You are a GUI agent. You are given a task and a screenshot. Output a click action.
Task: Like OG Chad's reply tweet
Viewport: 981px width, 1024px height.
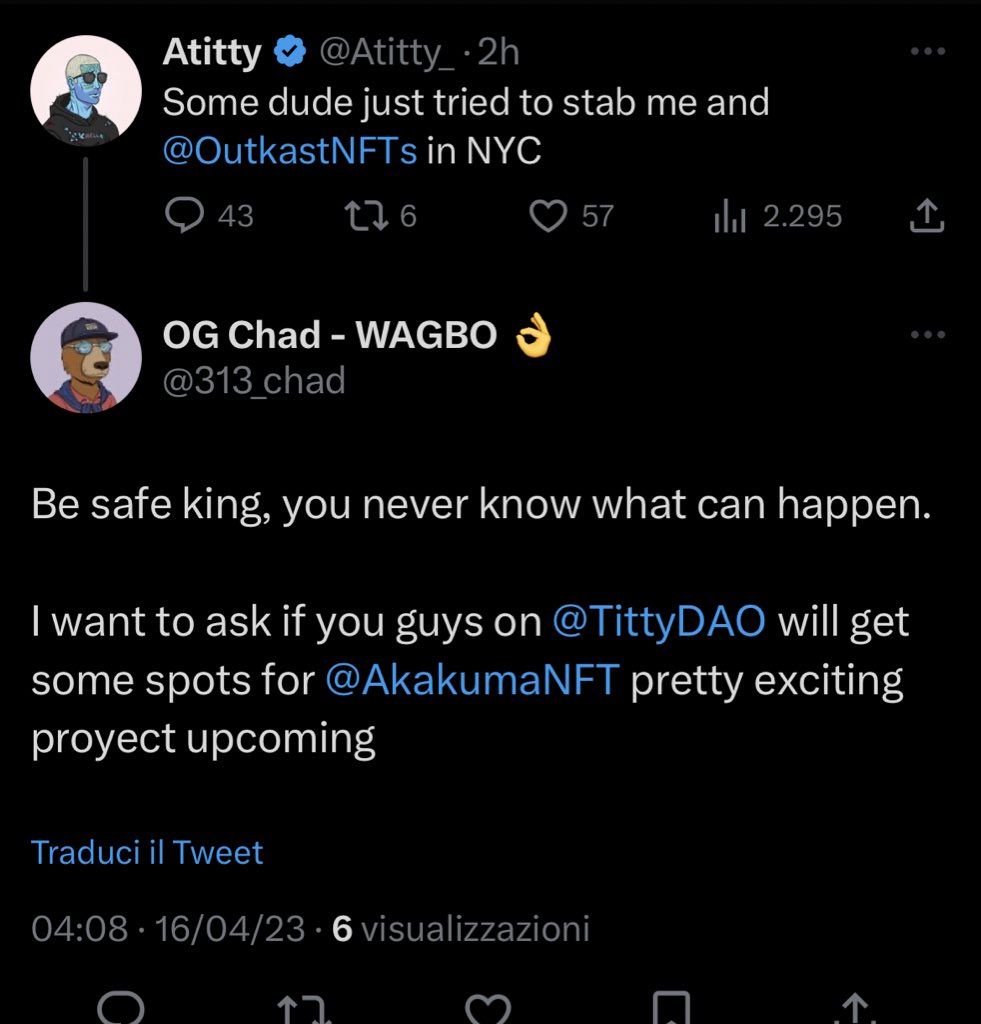[488, 1008]
